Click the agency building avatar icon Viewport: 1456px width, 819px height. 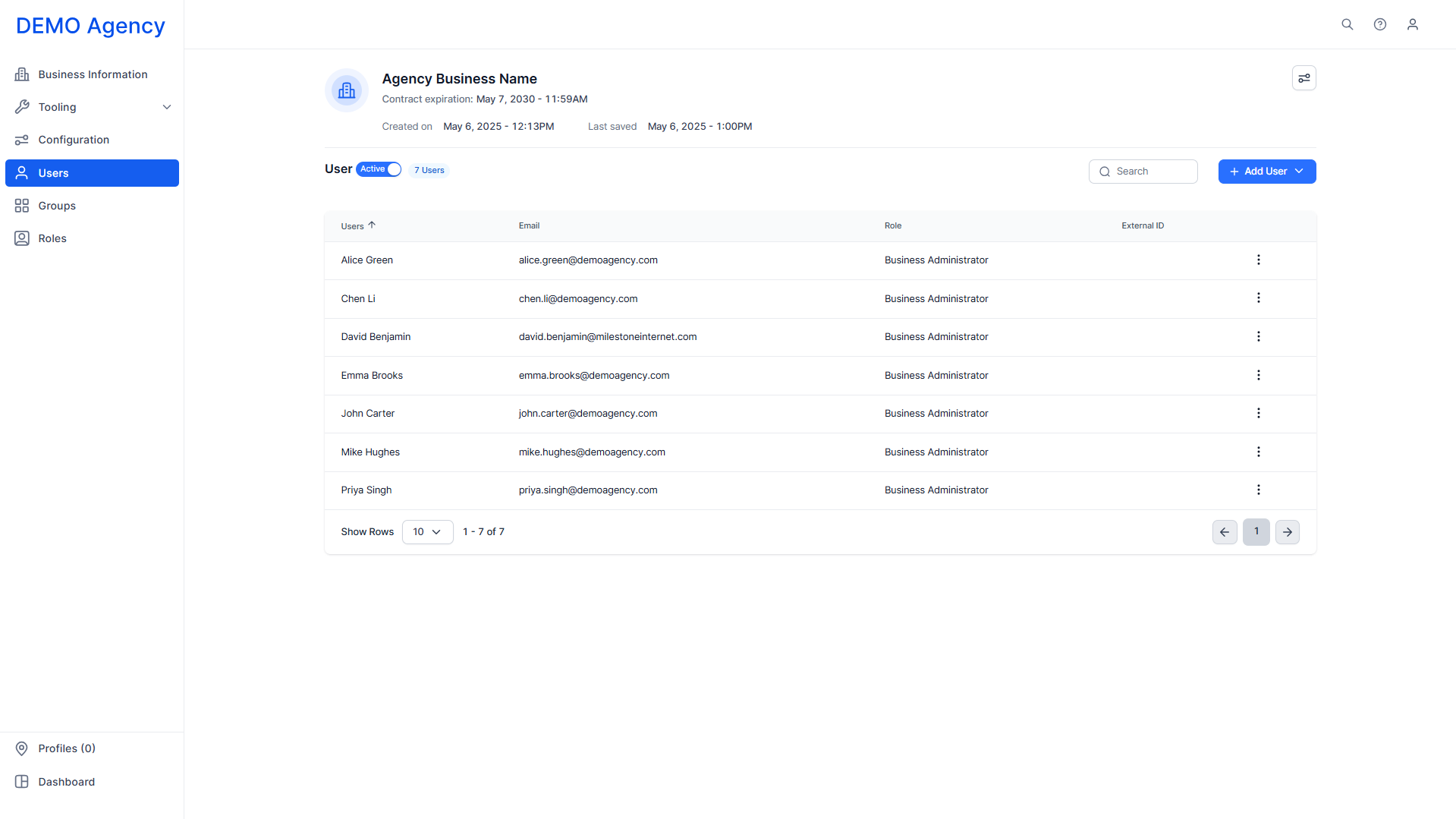coord(347,90)
